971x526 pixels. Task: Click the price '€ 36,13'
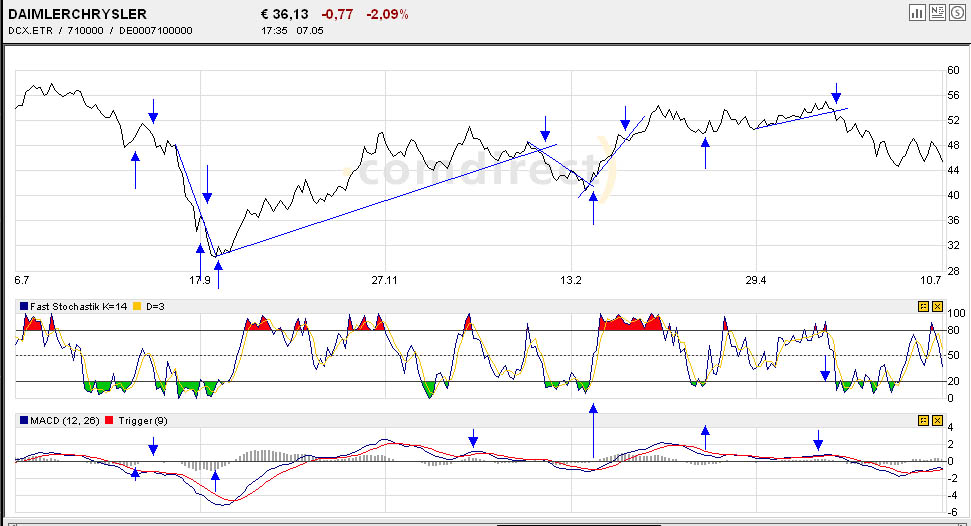[x=285, y=14]
